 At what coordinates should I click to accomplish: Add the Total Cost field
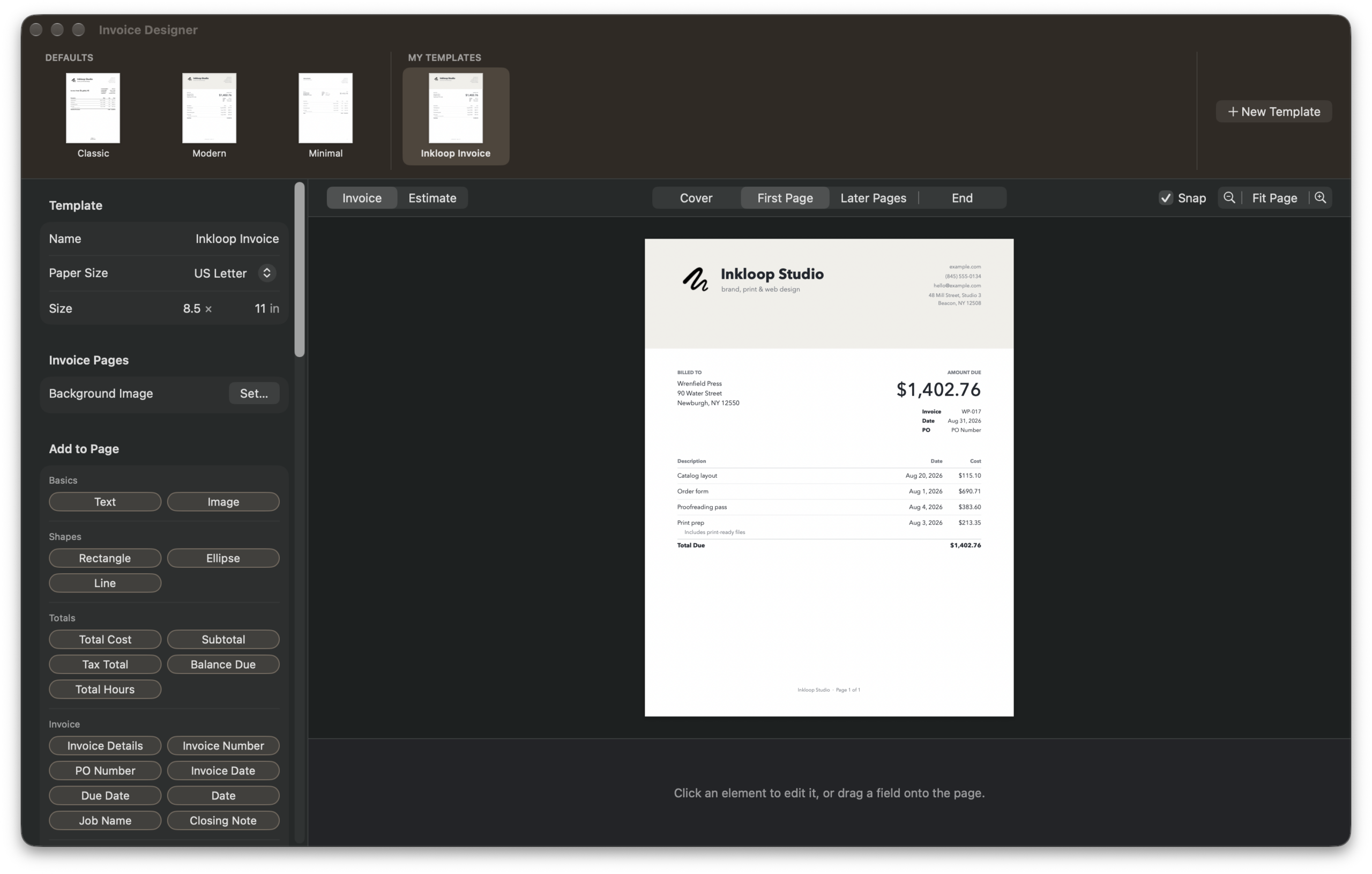click(x=105, y=640)
